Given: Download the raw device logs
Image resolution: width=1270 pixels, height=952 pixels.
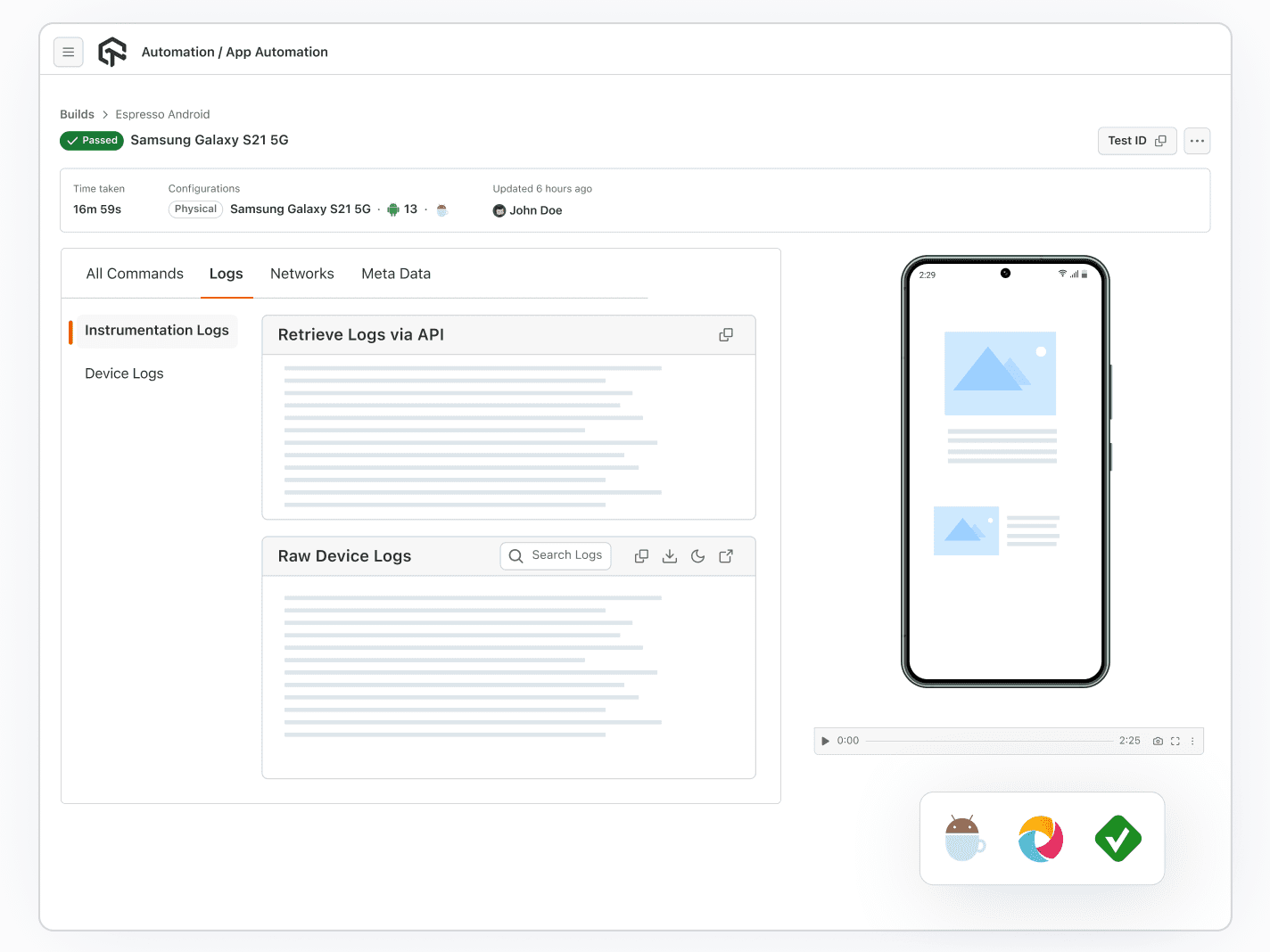Looking at the screenshot, I should [670, 555].
